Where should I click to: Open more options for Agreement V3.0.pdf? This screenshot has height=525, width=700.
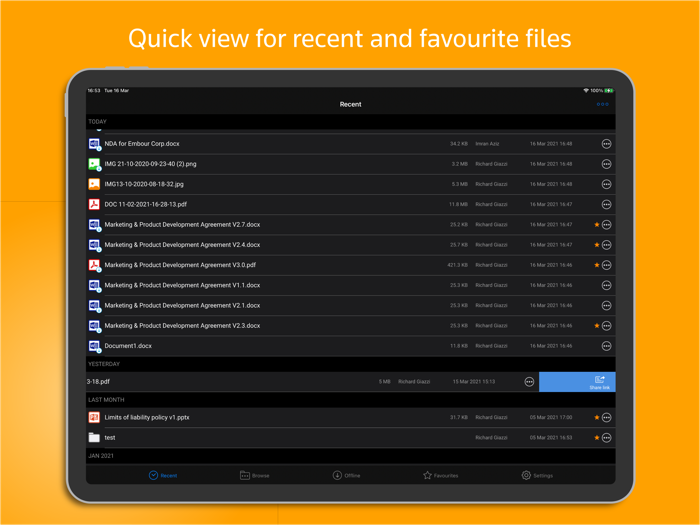(606, 265)
